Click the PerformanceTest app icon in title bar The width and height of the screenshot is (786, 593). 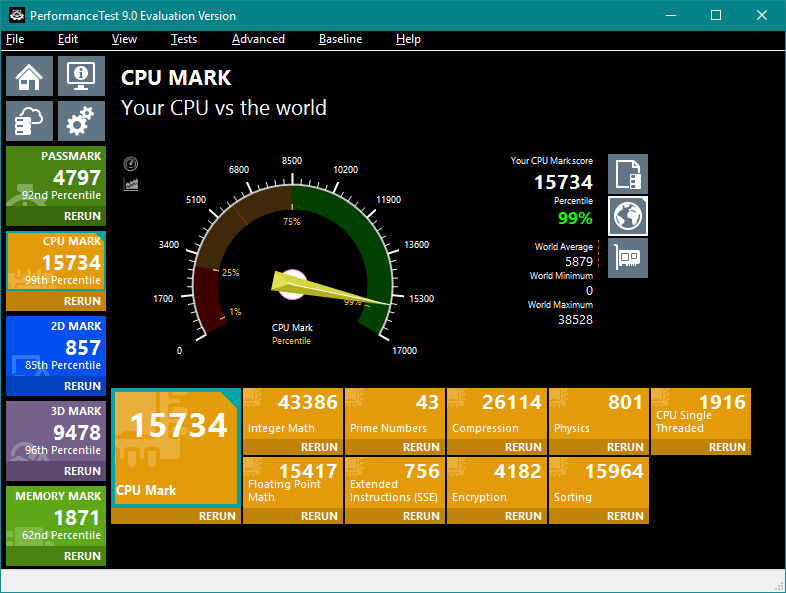17,16
